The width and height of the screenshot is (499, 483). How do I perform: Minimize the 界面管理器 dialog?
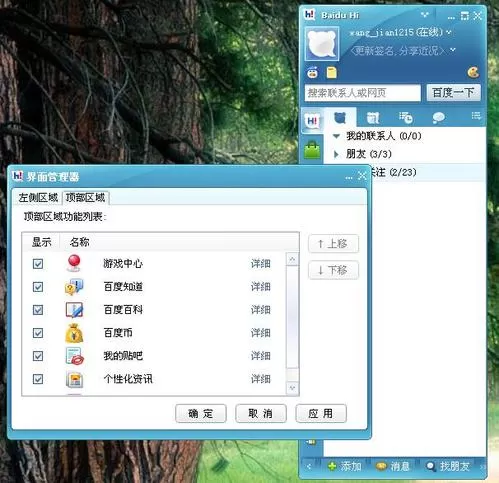349,177
